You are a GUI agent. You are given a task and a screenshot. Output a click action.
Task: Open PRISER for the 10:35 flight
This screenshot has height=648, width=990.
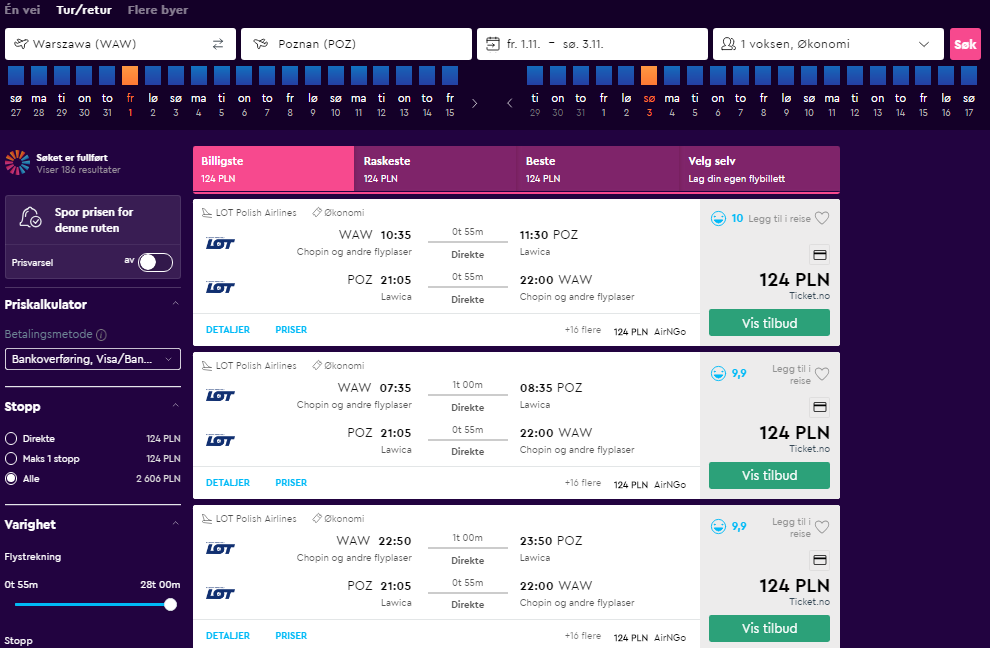click(x=291, y=330)
